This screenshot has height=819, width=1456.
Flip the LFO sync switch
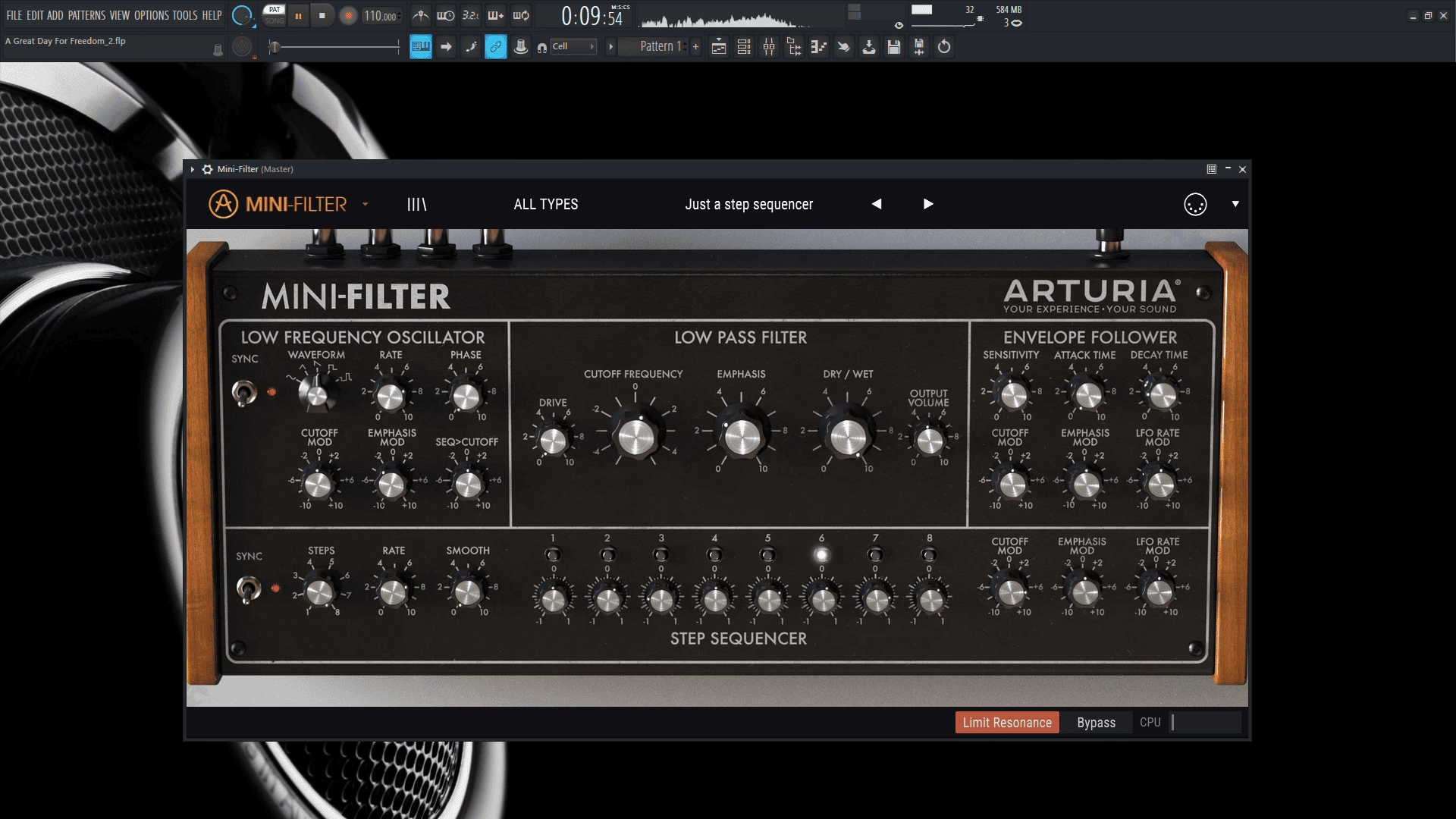point(244,393)
